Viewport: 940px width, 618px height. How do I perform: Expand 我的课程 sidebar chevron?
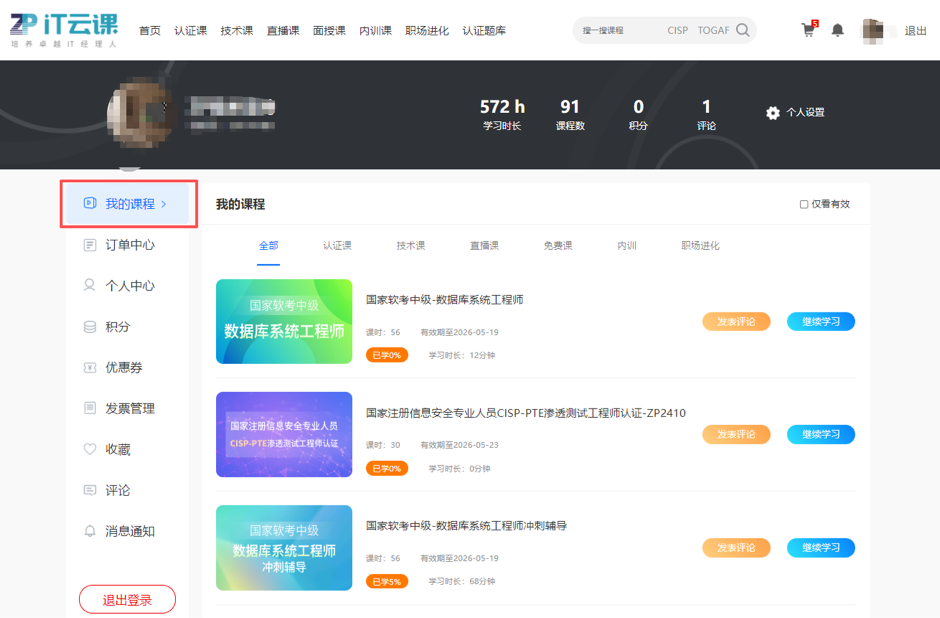coord(164,204)
